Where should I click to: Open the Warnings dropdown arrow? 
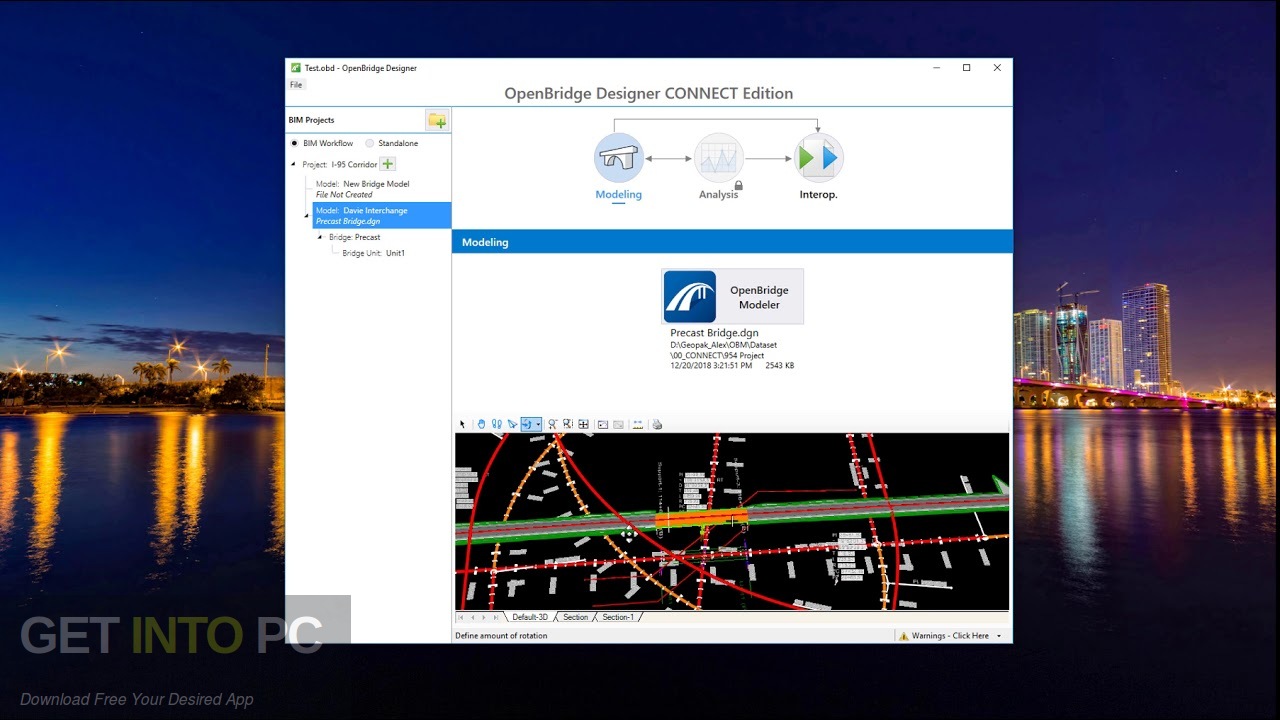pos(998,636)
